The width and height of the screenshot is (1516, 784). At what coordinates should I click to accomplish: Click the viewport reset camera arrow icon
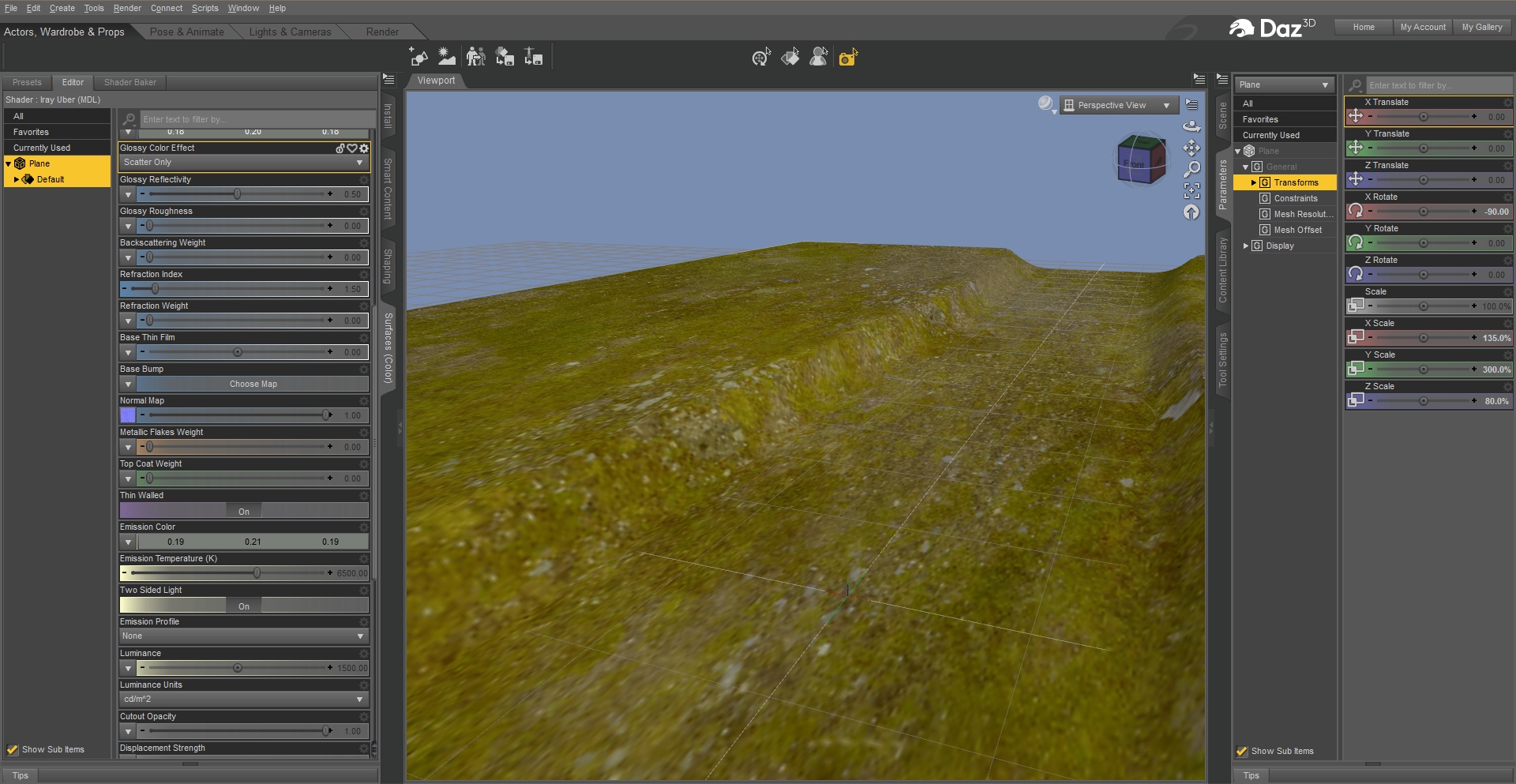coord(1191,212)
